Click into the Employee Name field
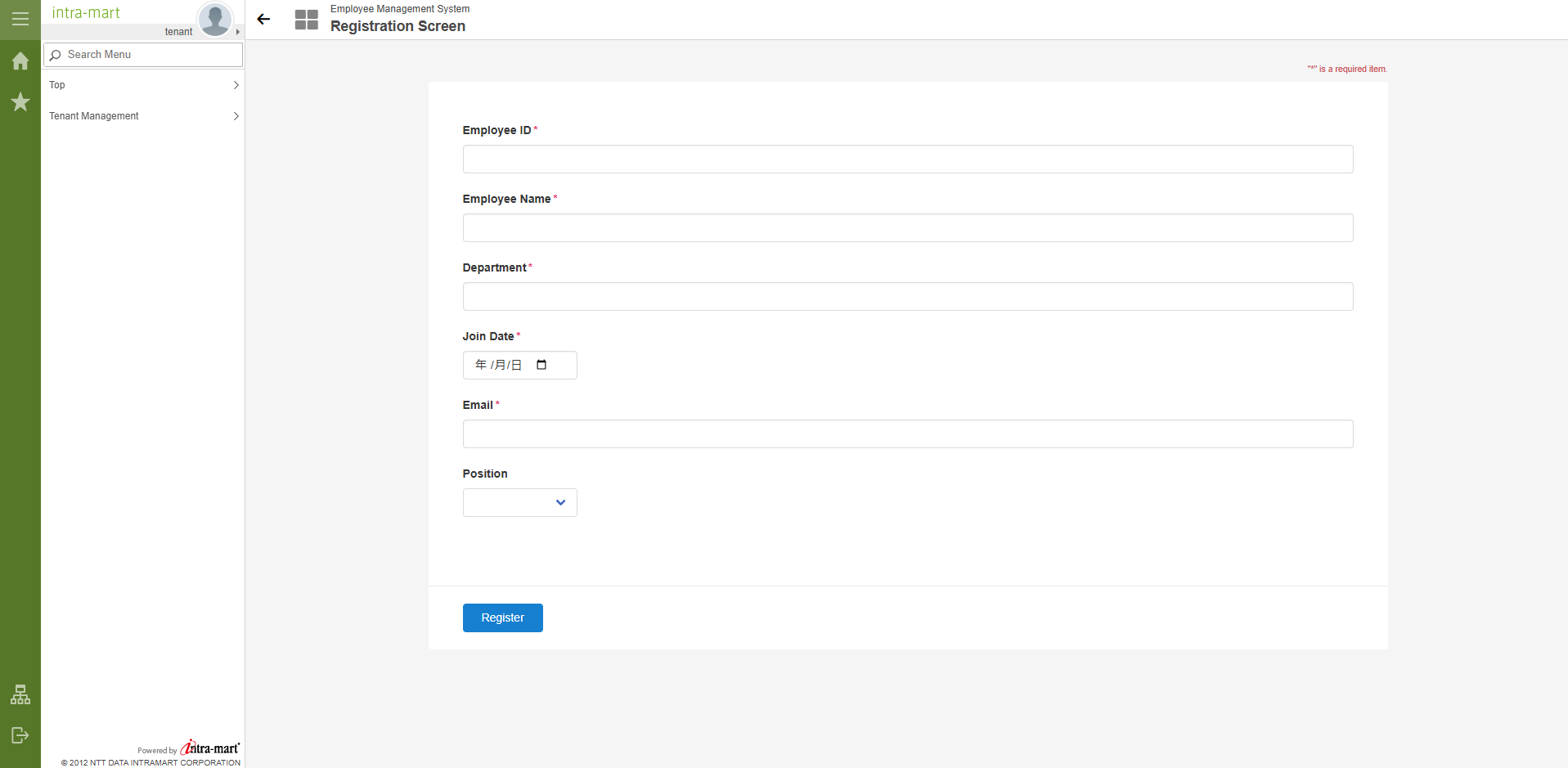 point(907,228)
